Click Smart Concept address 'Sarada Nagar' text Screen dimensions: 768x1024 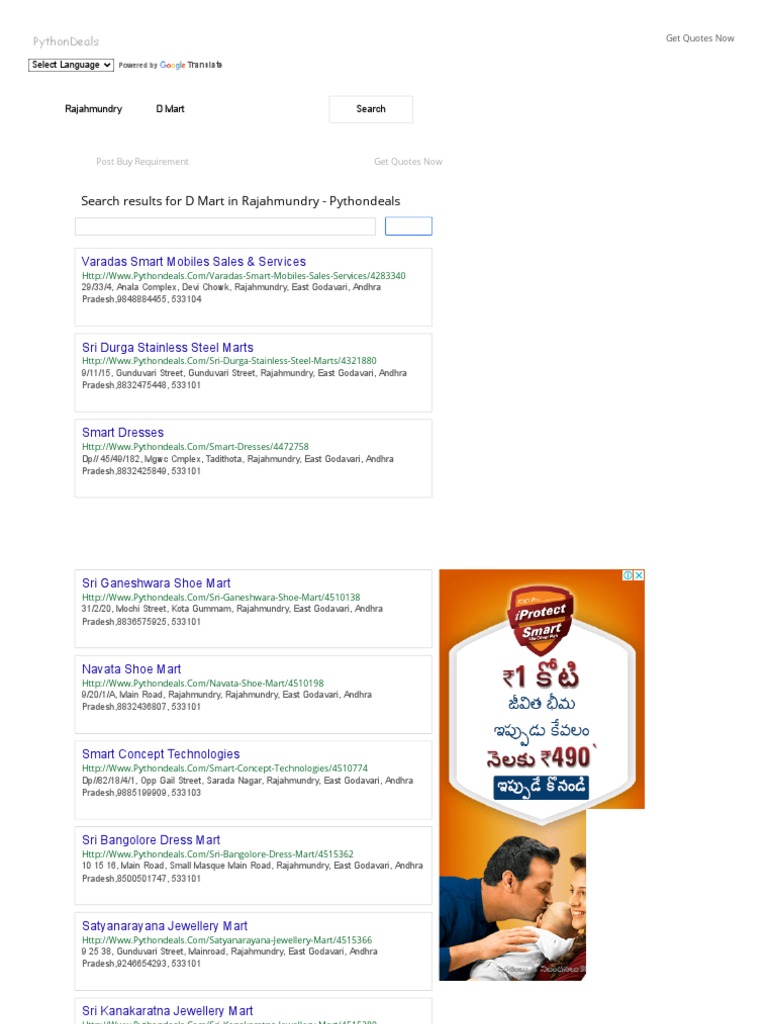(234, 780)
